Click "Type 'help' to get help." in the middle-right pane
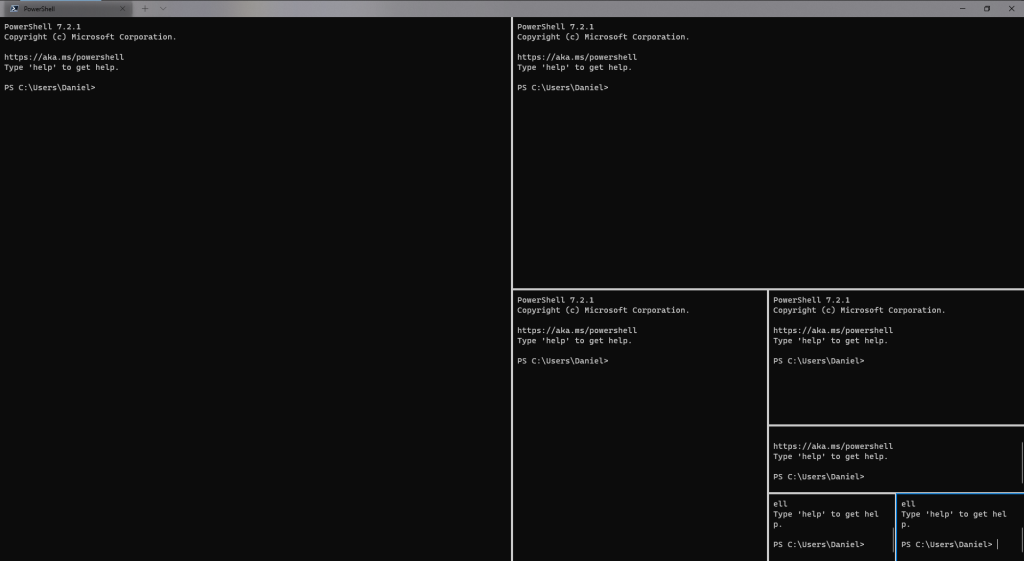The image size is (1024, 561). (x=831, y=341)
